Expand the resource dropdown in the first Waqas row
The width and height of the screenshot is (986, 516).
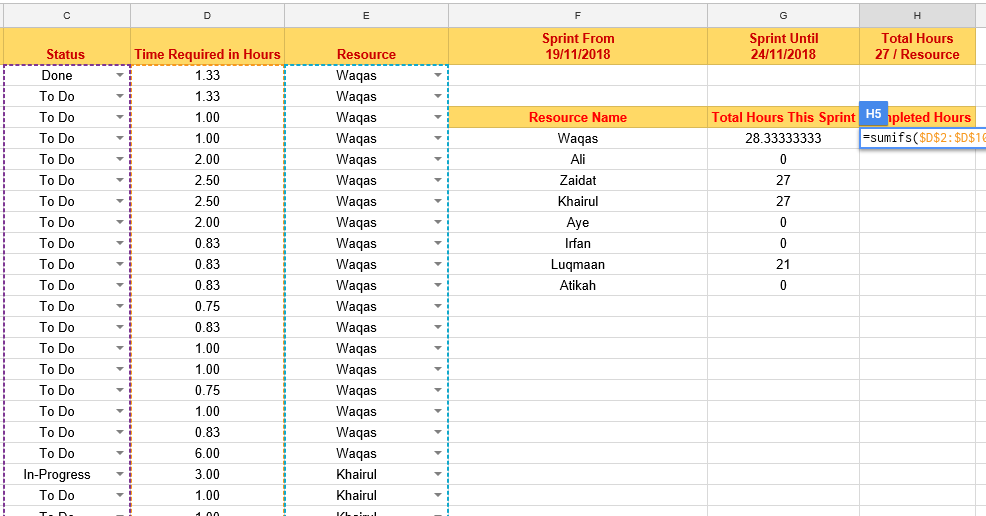[438, 75]
